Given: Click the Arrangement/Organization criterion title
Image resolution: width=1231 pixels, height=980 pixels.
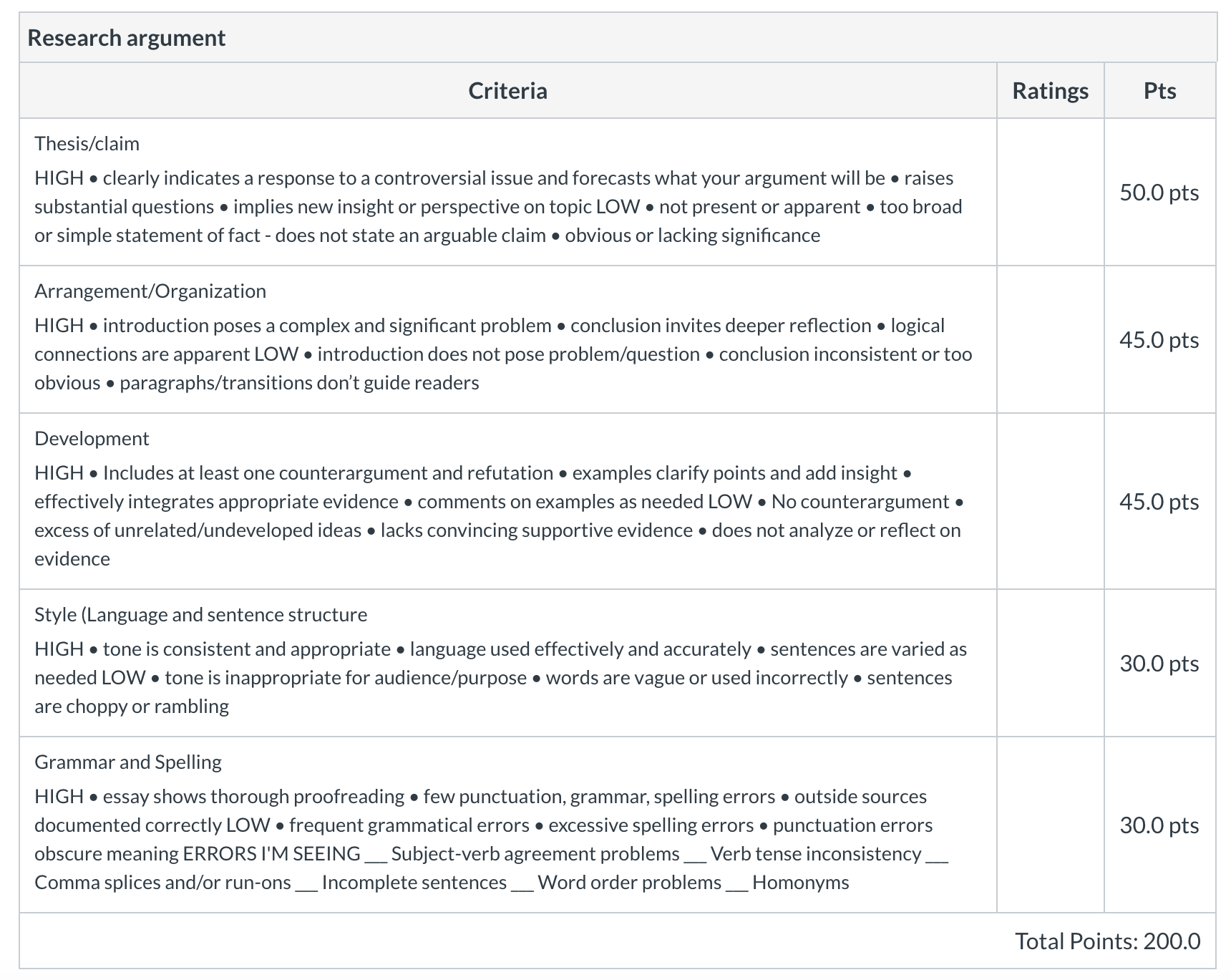Looking at the screenshot, I should pyautogui.click(x=150, y=291).
